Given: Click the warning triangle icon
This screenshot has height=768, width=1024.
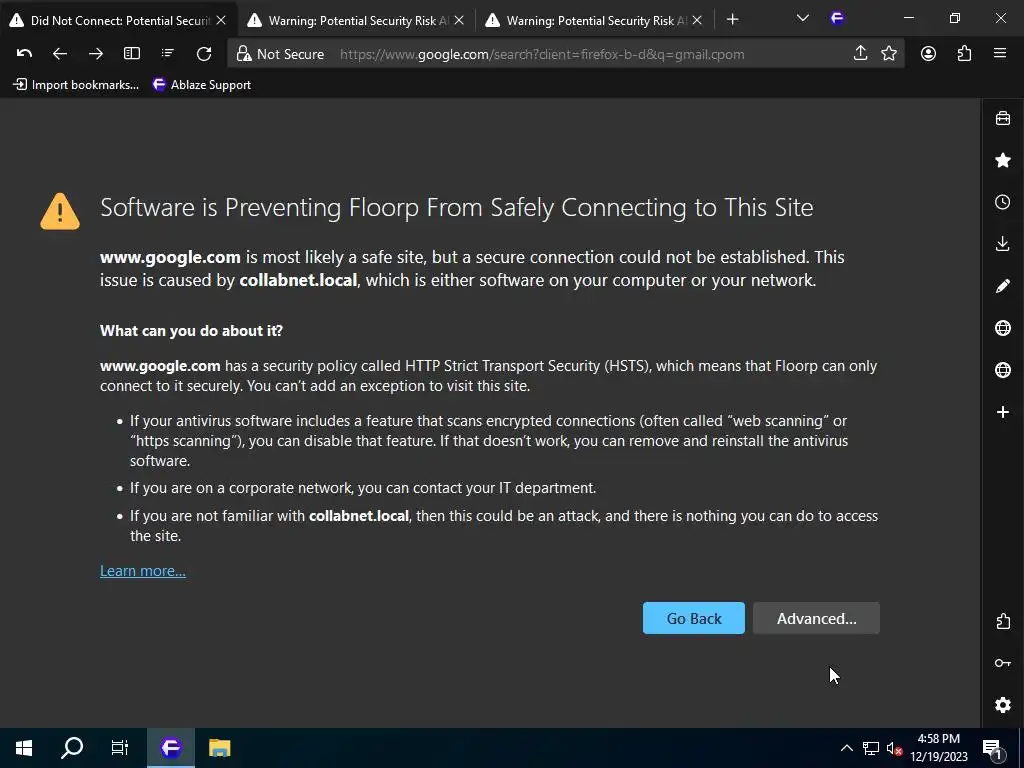Looking at the screenshot, I should (60, 211).
